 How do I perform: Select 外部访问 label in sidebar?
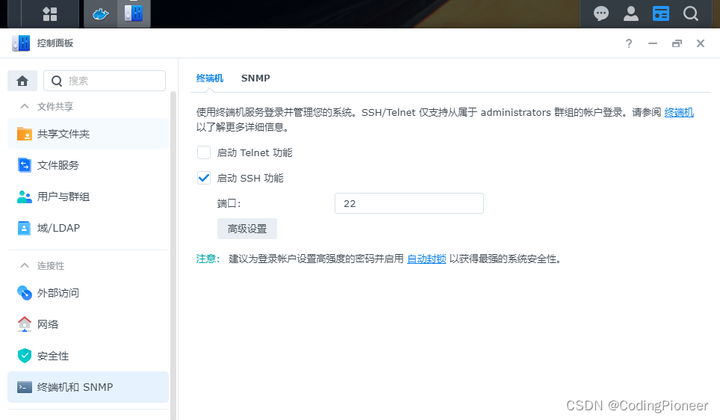[x=58, y=293]
